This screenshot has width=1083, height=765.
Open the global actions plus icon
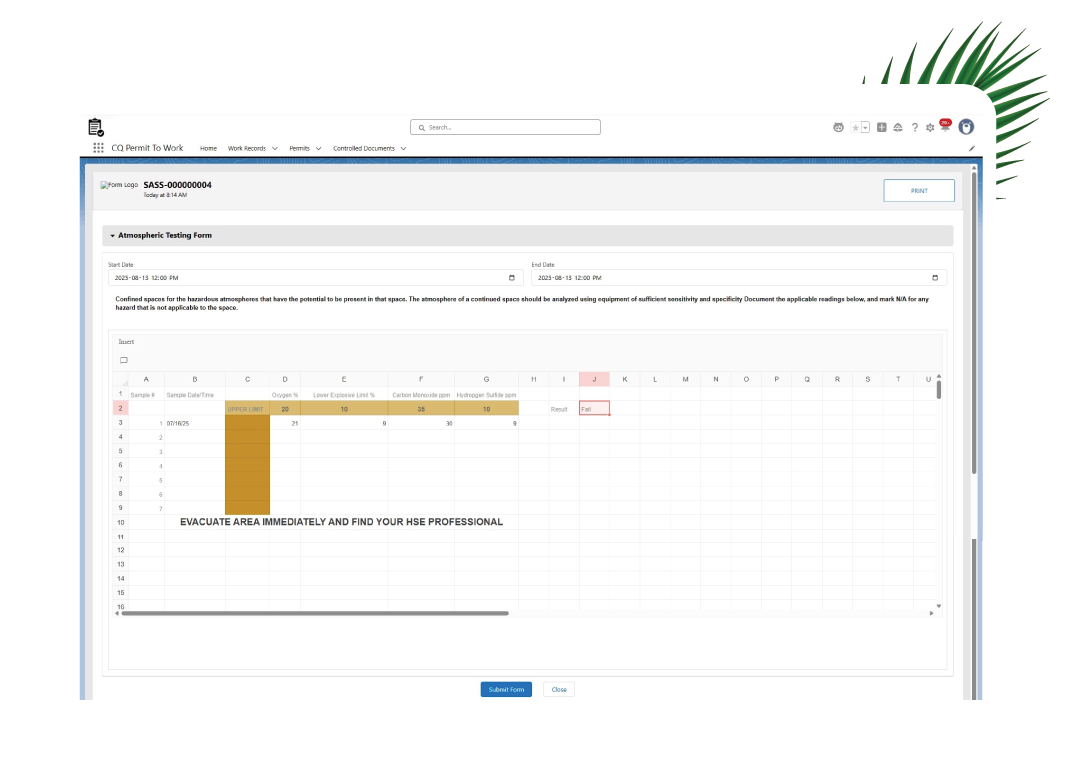pyautogui.click(x=882, y=128)
